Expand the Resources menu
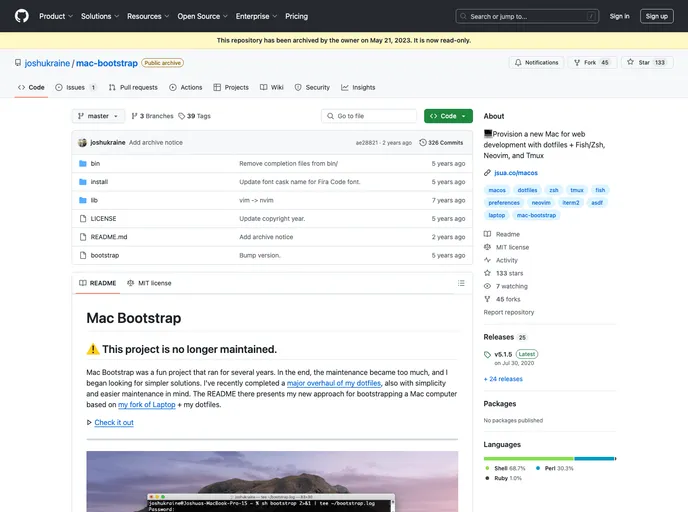The width and height of the screenshot is (688, 512). click(x=148, y=16)
